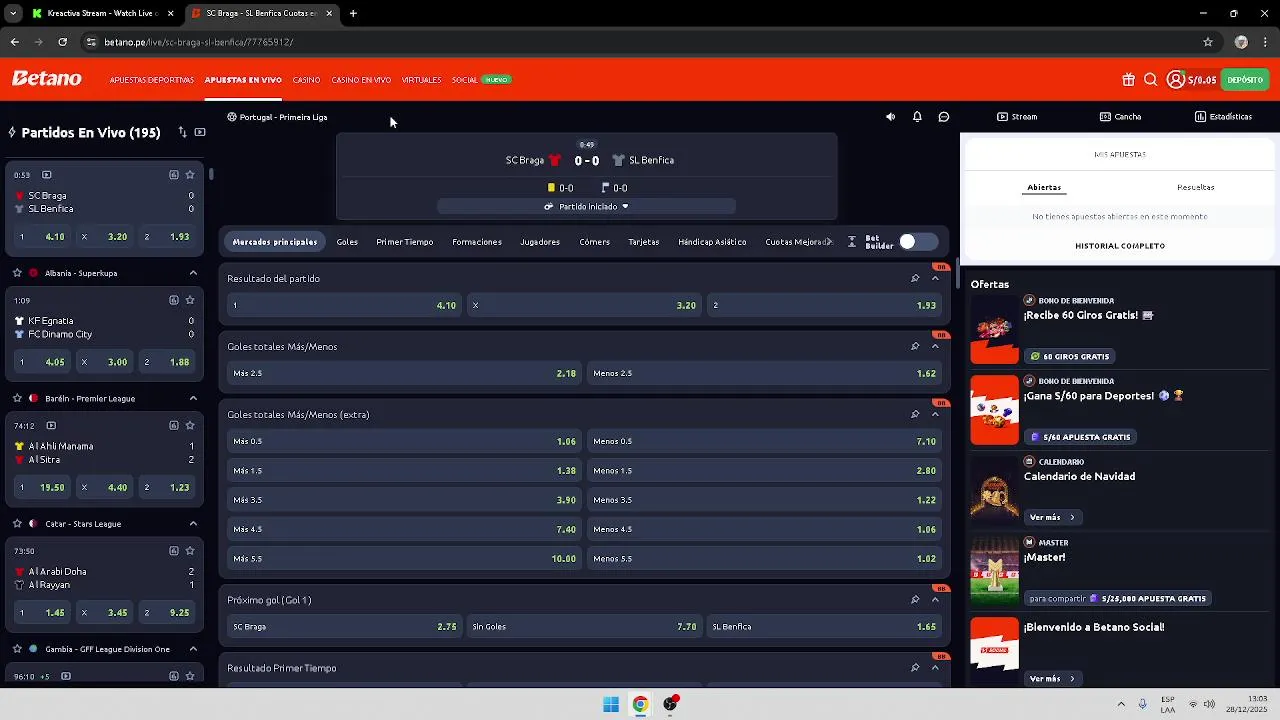Click the Cancha view tab
The image size is (1280, 720).
pos(1120,117)
